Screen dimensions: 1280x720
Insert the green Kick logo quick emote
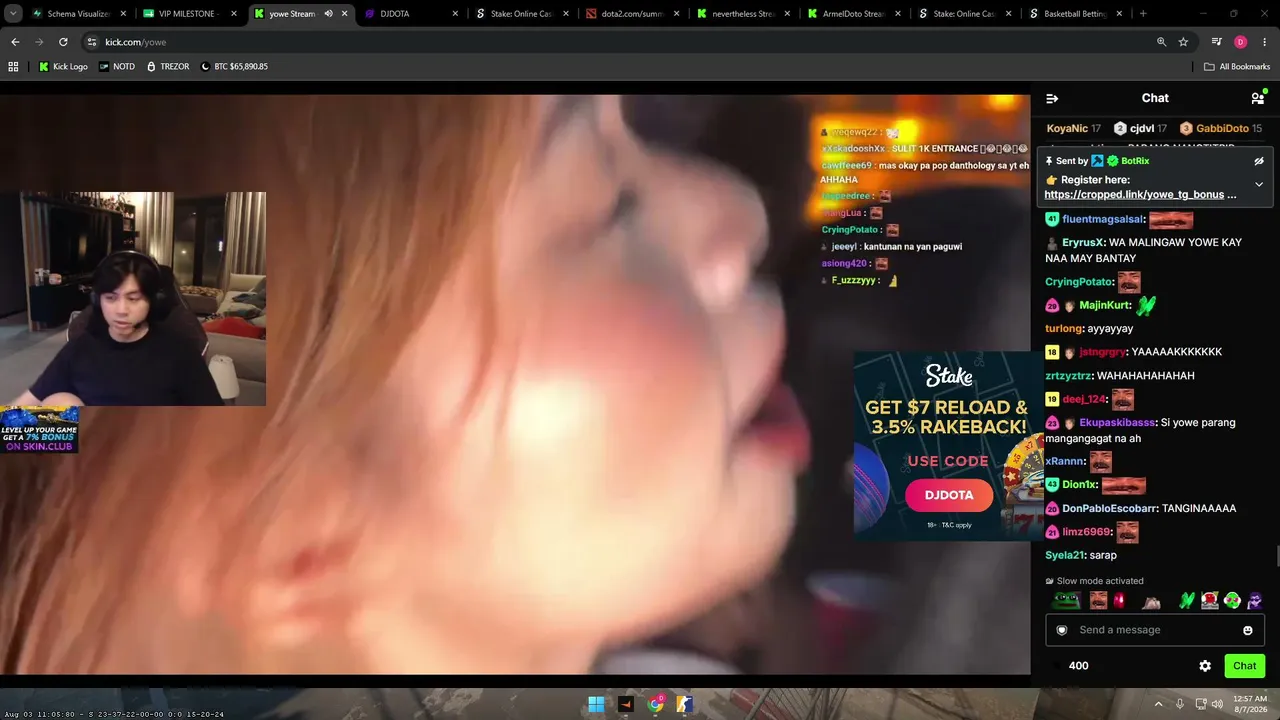[x=1187, y=601]
